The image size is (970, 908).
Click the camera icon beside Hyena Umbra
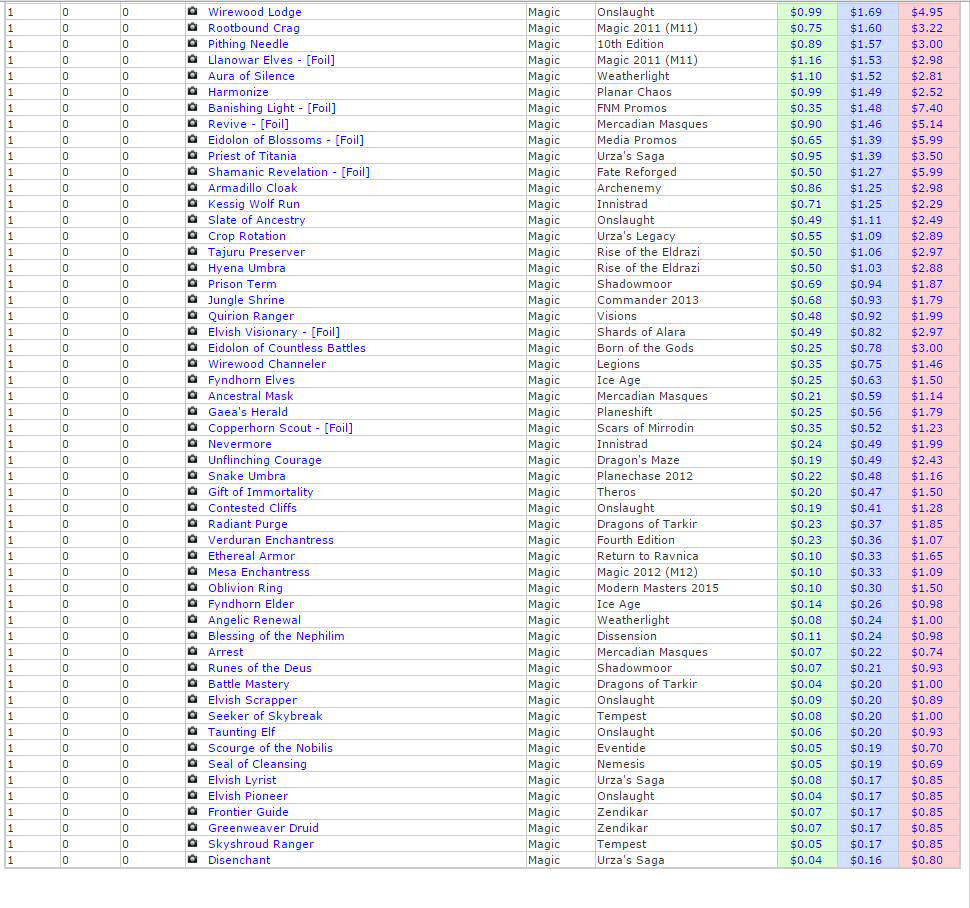(x=192, y=267)
